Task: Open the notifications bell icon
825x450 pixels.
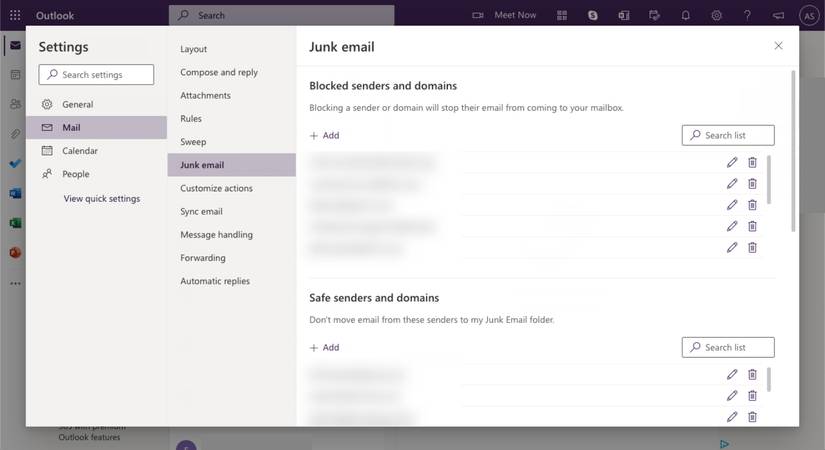Action: [x=686, y=15]
